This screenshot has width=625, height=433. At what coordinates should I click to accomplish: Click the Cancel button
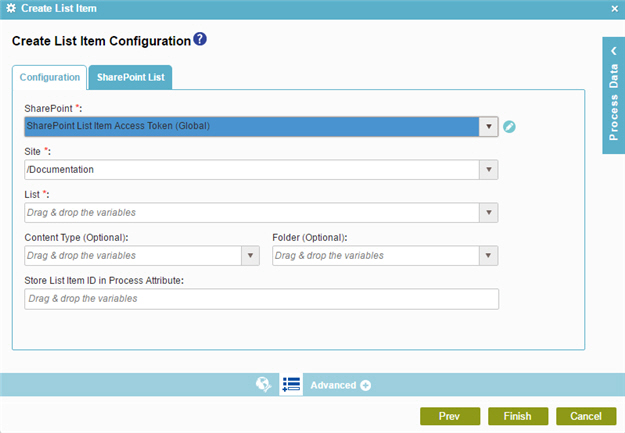click(586, 416)
